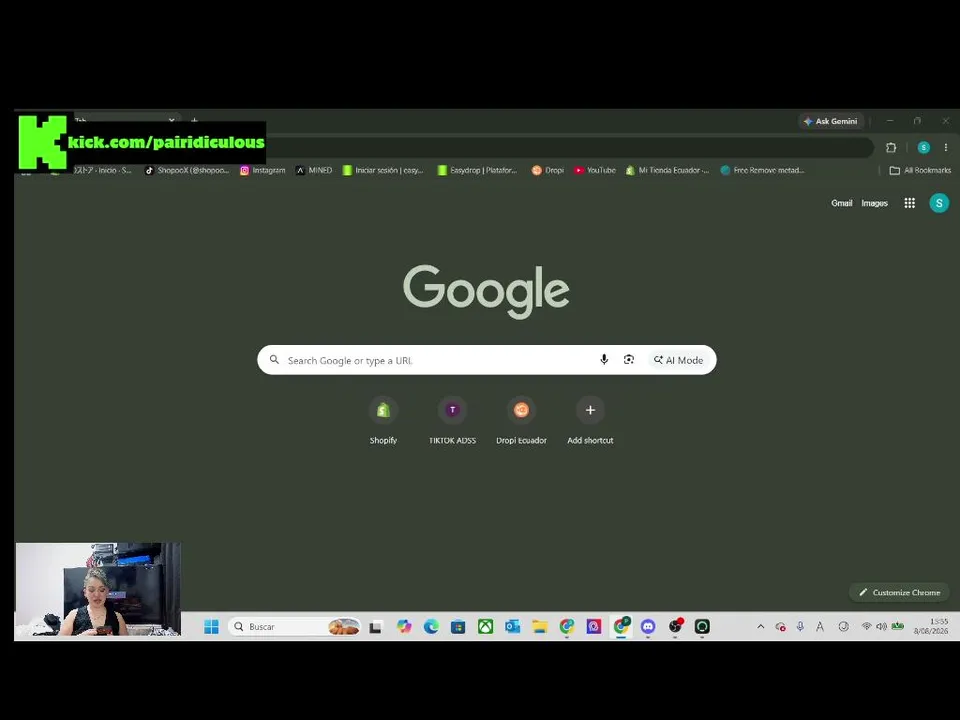
Task: Open the Easydrop Plataforma bookmark
Action: point(478,170)
